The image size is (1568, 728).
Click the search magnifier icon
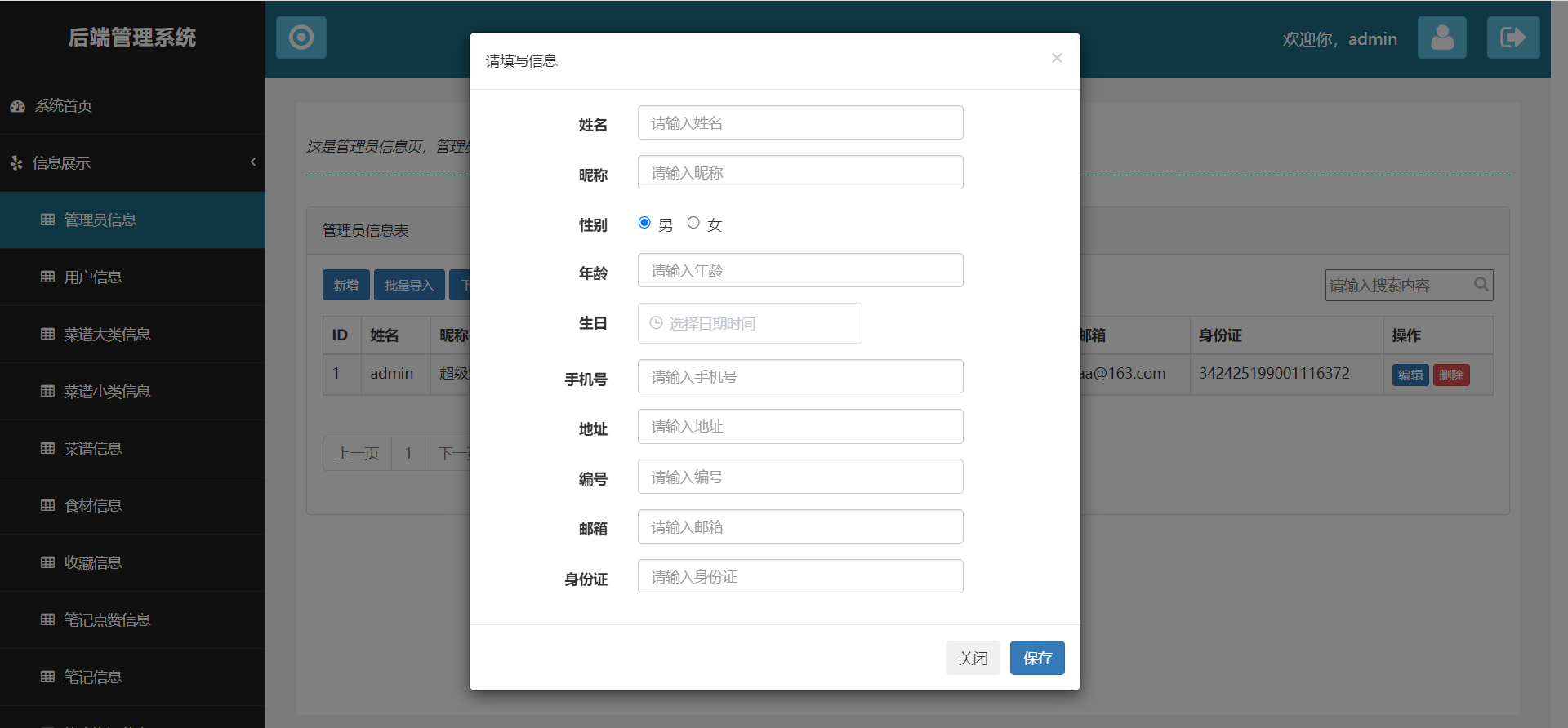pos(1481,285)
